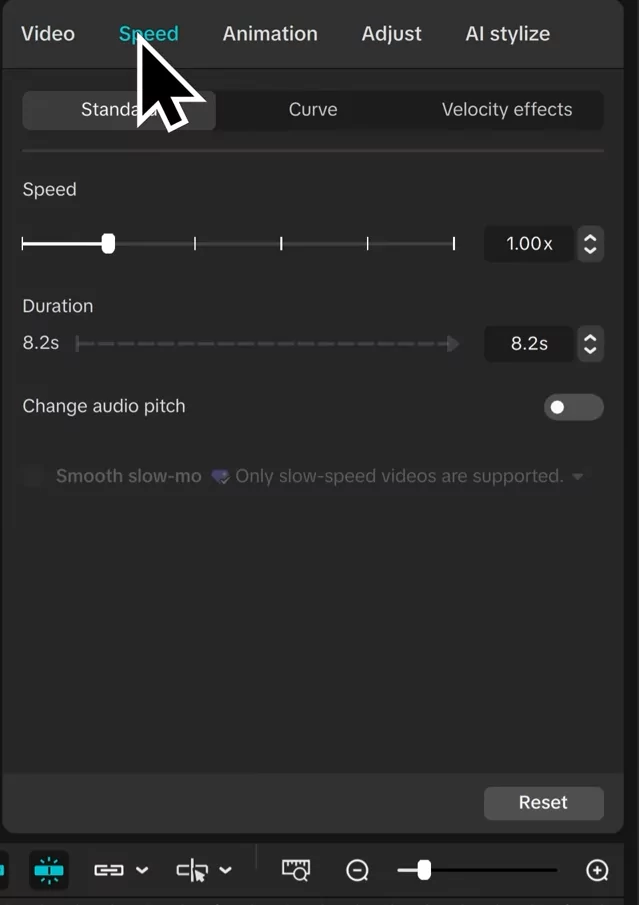Open the AI stylize tab
Screen dimensions: 639x905
(507, 34)
